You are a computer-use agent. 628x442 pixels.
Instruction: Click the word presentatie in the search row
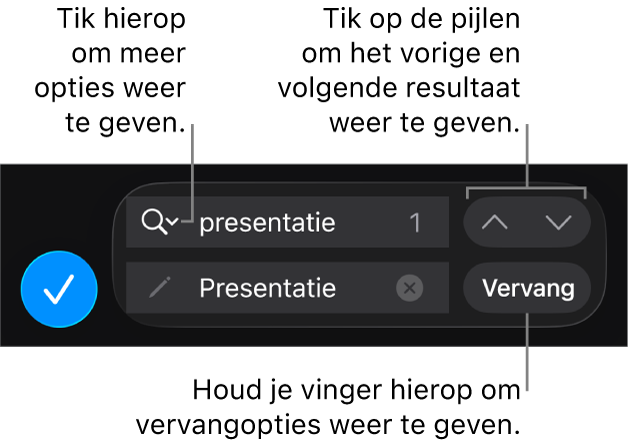tap(267, 223)
